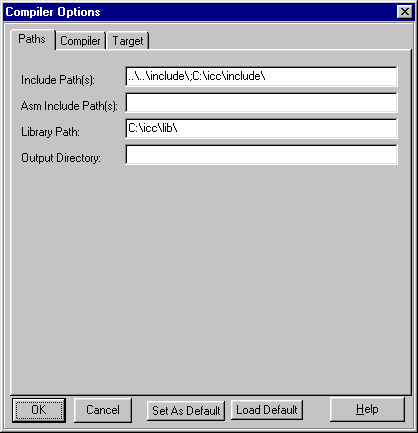Focus the empty Asm Include Path(s) field
This screenshot has height=433, width=418.
coord(262,102)
